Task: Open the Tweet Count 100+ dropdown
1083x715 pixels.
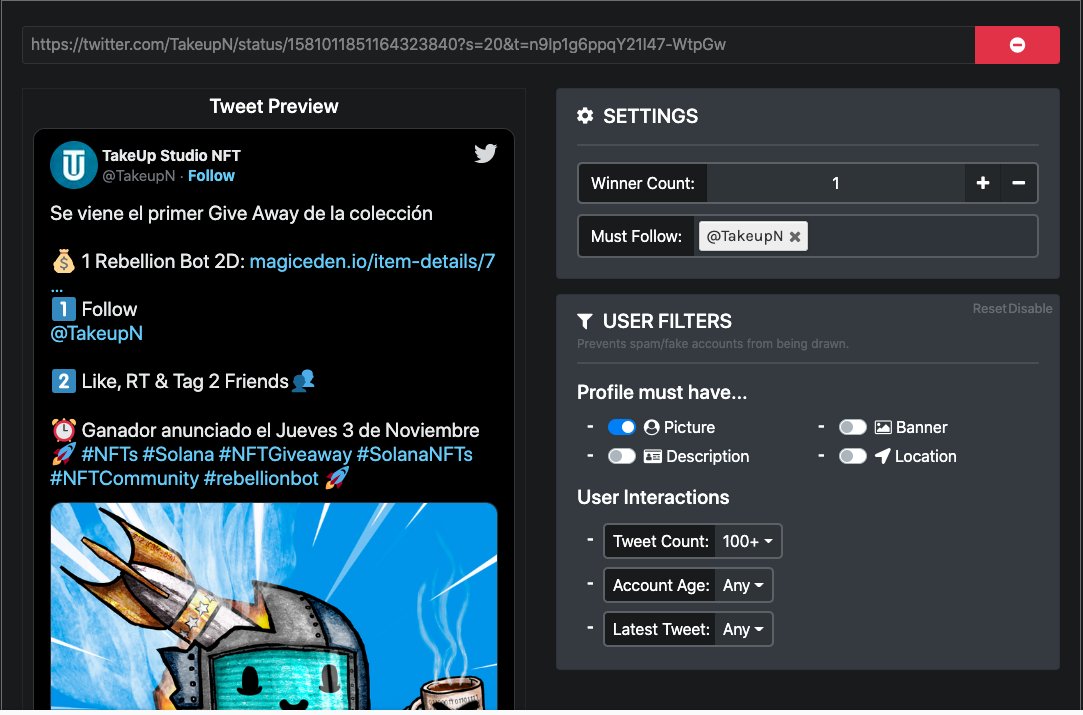Action: point(748,542)
